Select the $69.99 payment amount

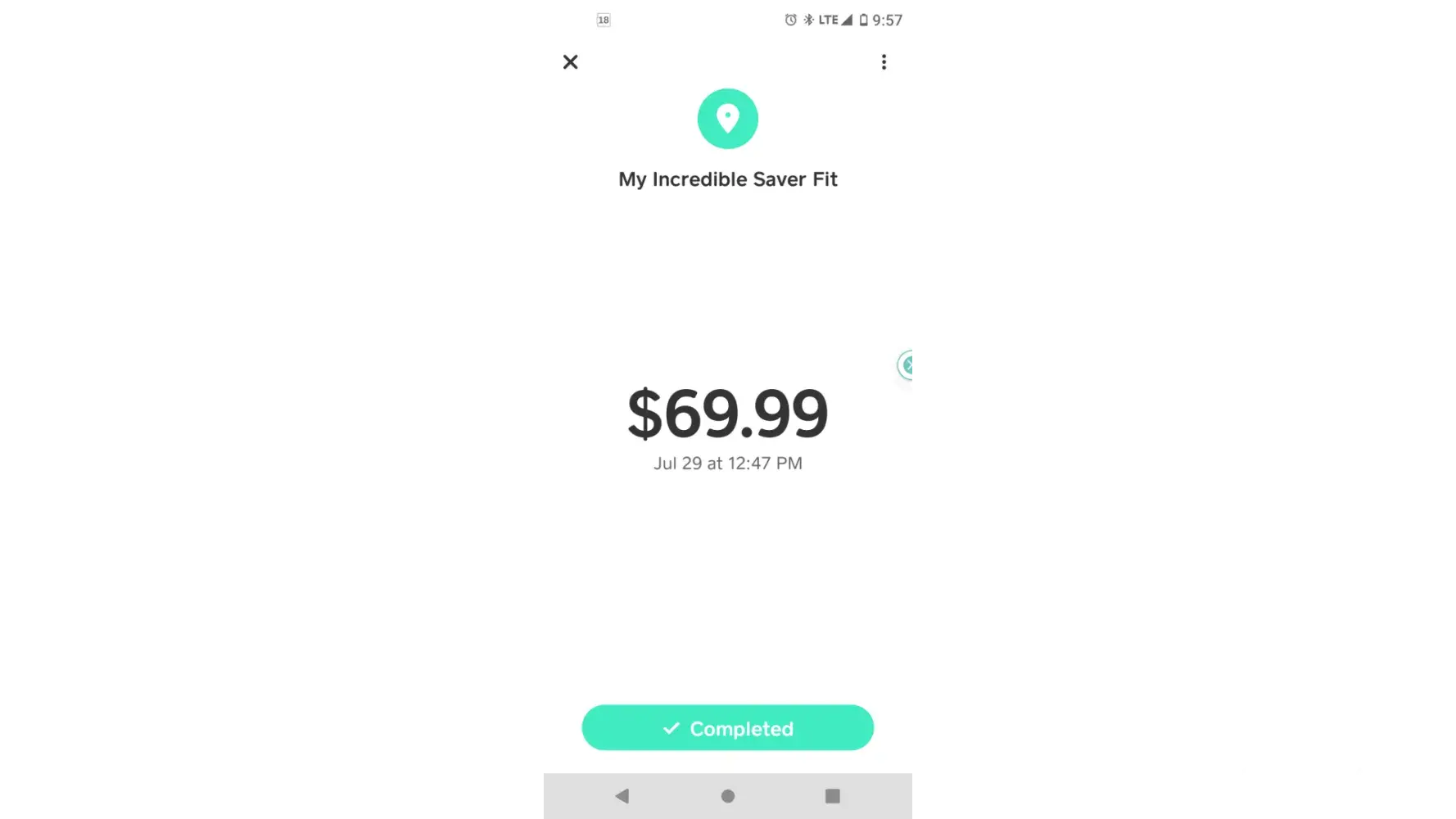tap(728, 414)
